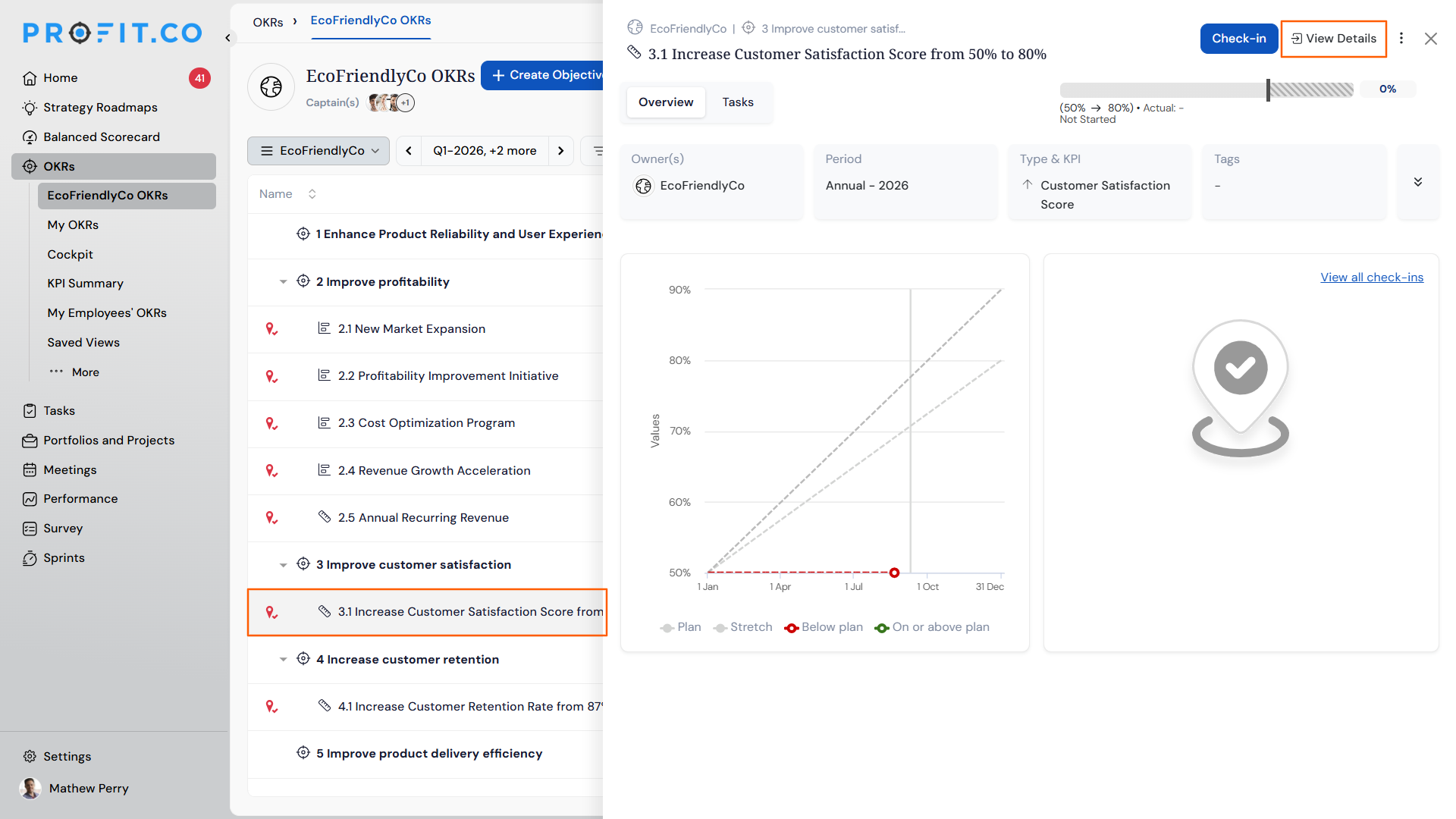
Task: Go to next period with right arrow
Action: pos(561,151)
